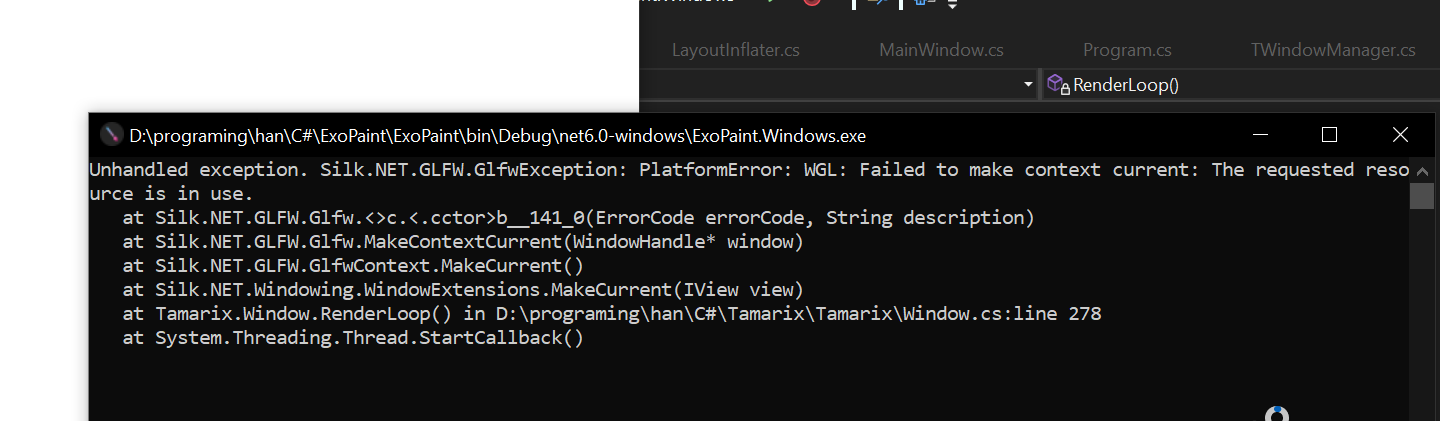
Task: Click the console window app icon
Action: pos(110,135)
